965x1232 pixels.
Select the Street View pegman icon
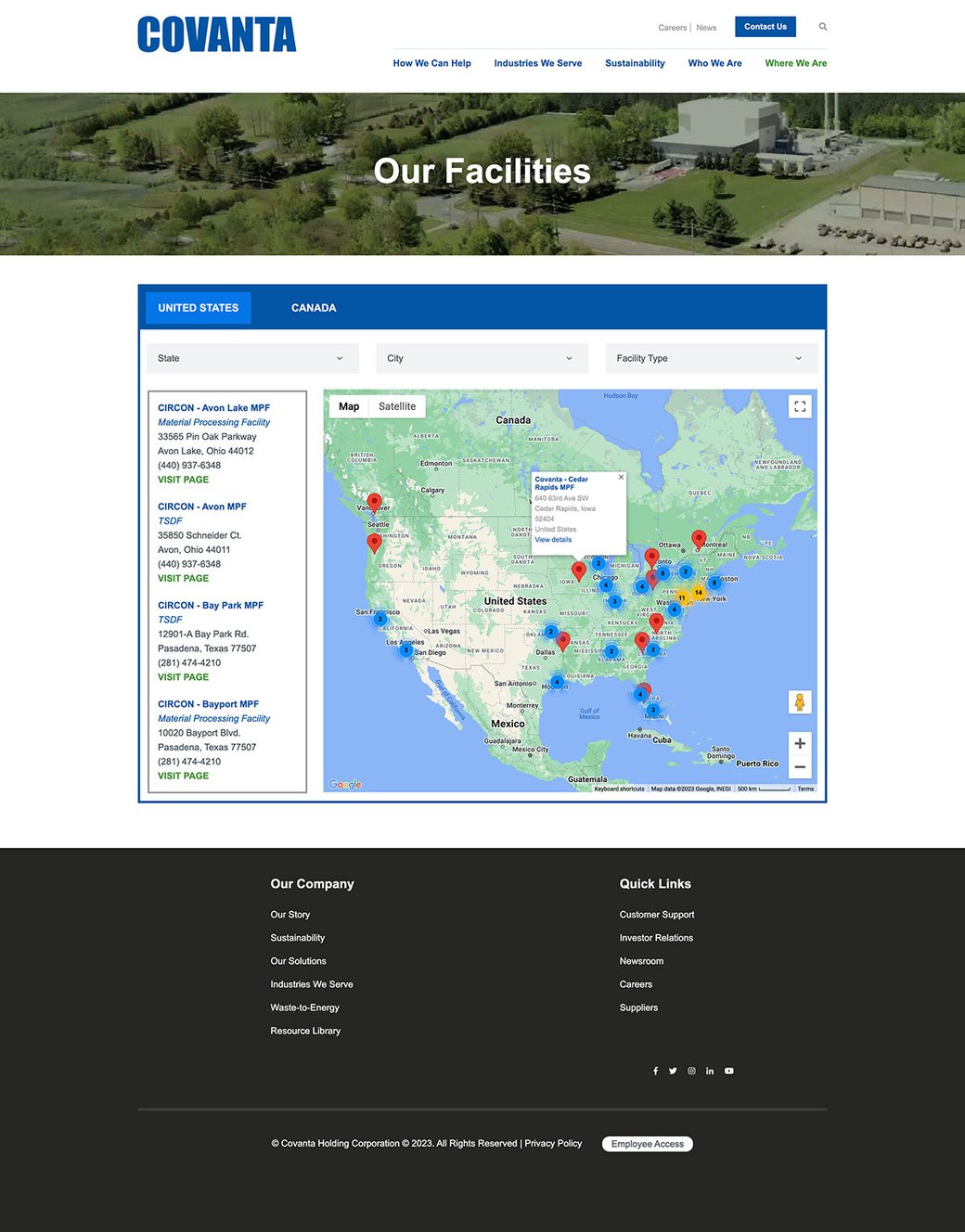800,702
